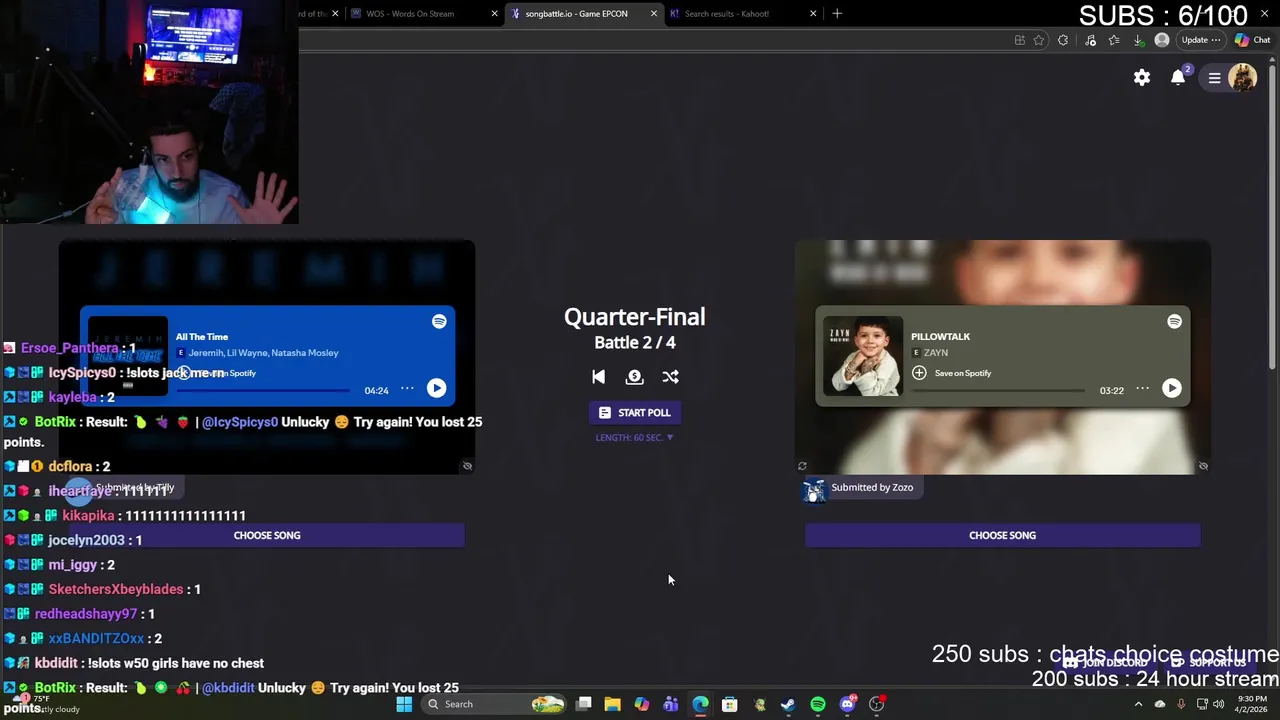Open Microsoft Store from the taskbar
This screenshot has height=720, width=1280.
[x=730, y=704]
